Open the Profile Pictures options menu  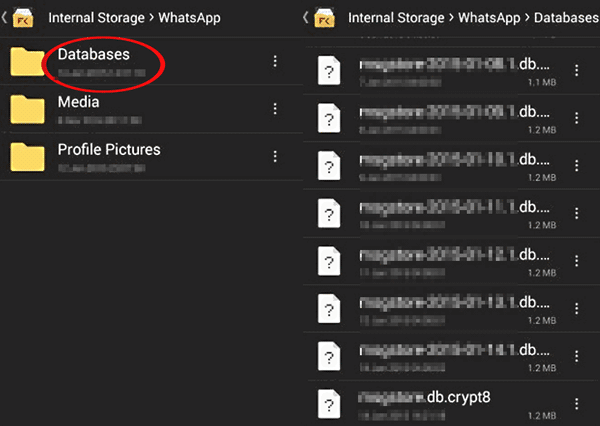point(275,156)
